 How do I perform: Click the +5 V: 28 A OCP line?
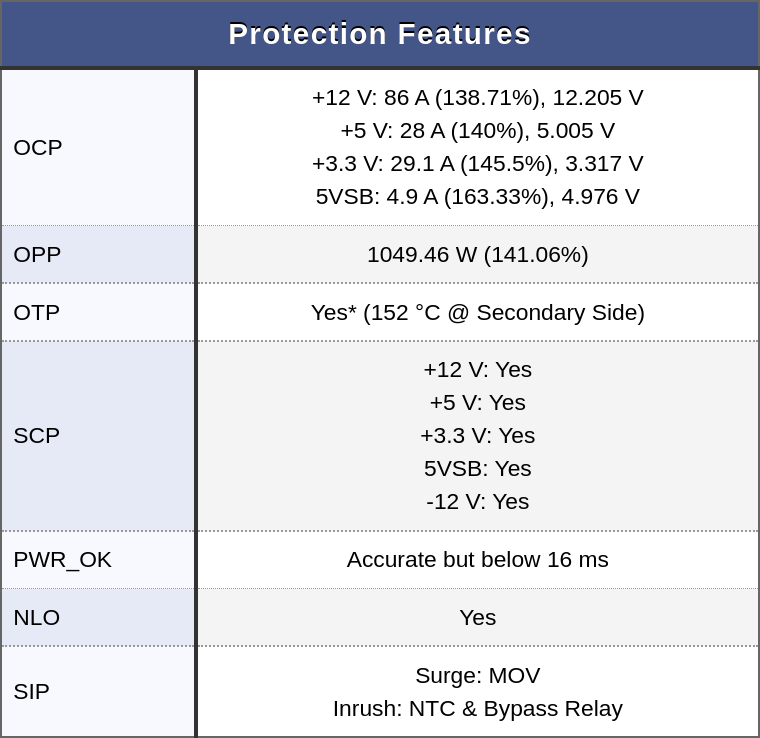click(x=477, y=130)
